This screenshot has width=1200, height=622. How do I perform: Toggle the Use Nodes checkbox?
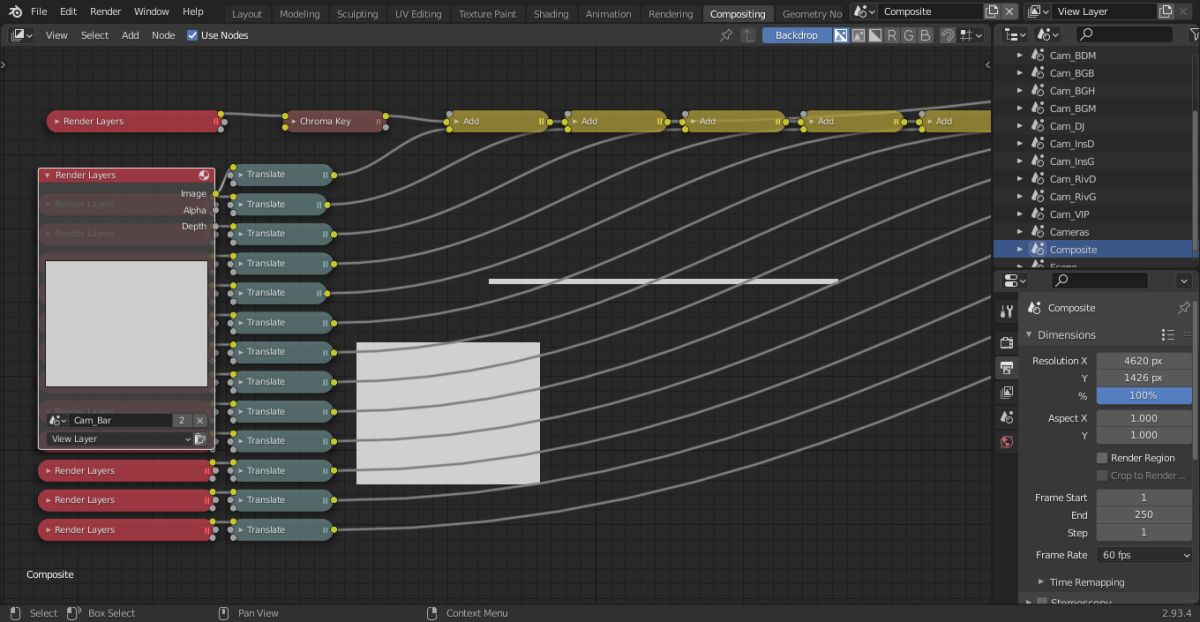(x=193, y=35)
